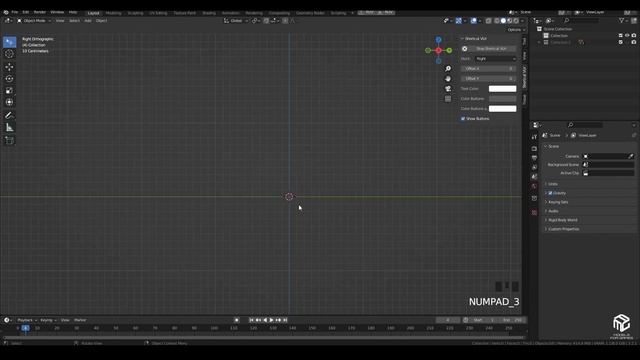640x360 pixels.
Task: Toggle exclude checkbox of second collection
Action: (x=620, y=42)
